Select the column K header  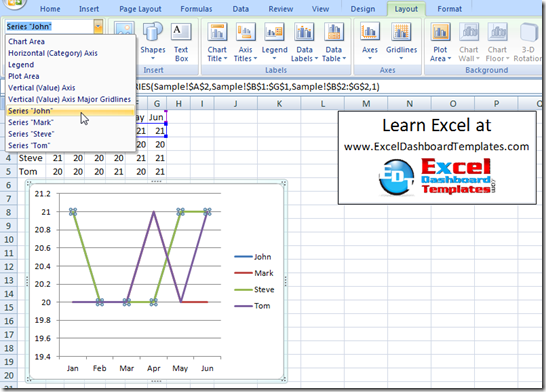coord(279,104)
